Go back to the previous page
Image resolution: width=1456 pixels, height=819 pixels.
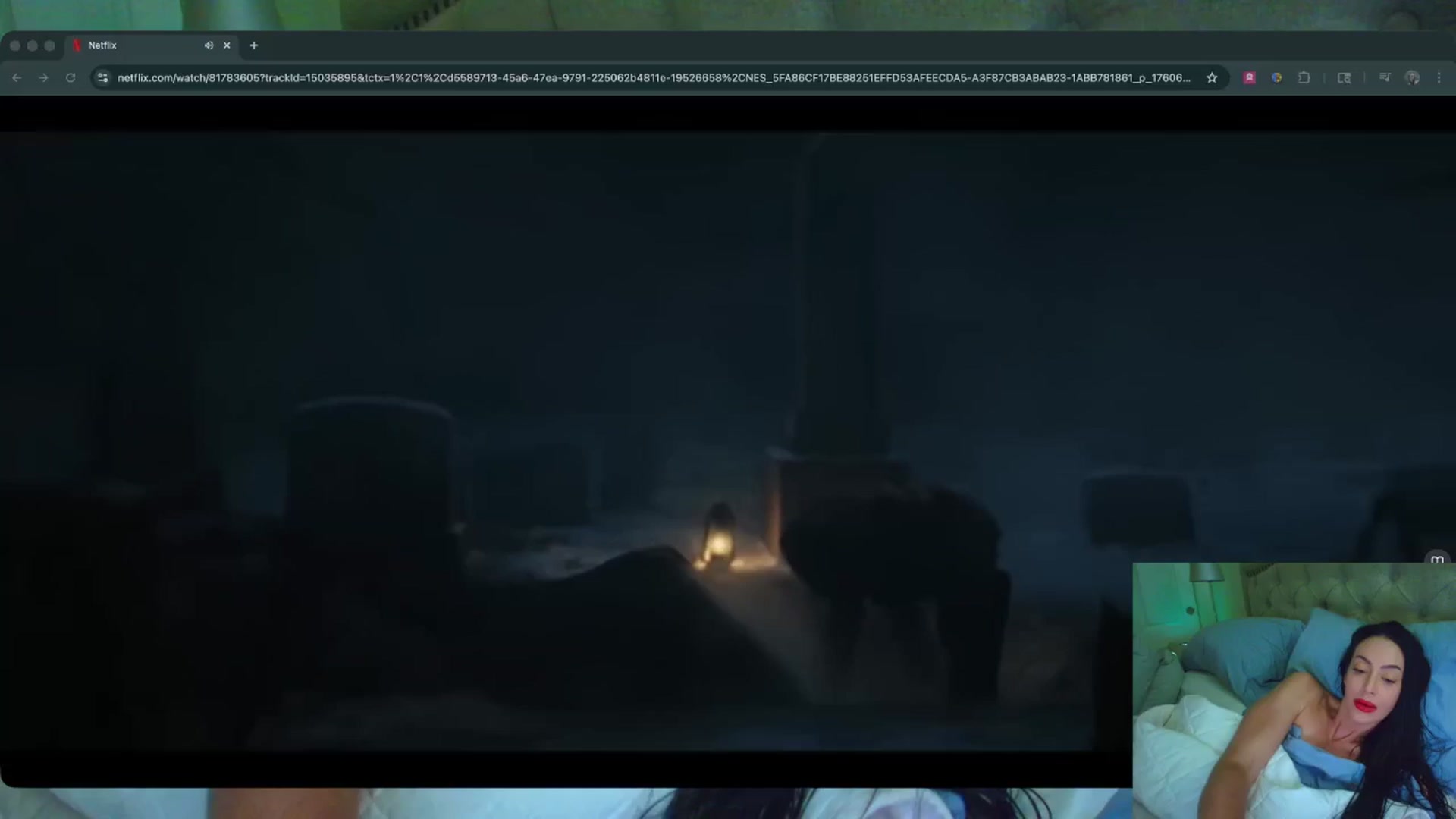17,77
